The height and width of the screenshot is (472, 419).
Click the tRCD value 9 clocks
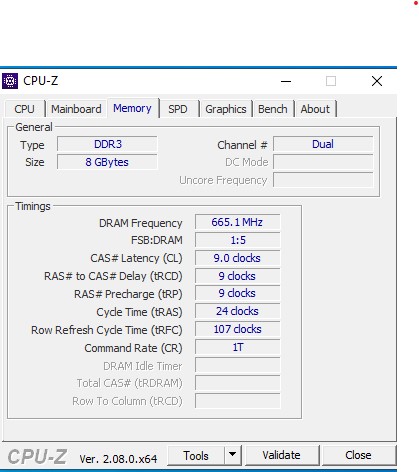(x=237, y=276)
